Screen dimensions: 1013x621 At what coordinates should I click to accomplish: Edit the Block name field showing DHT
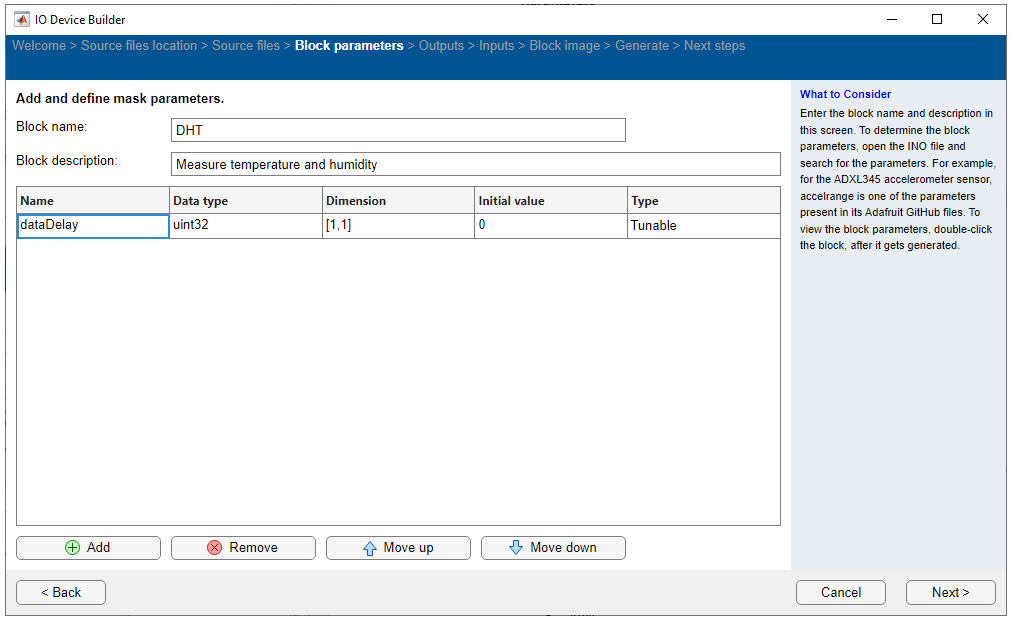point(397,130)
